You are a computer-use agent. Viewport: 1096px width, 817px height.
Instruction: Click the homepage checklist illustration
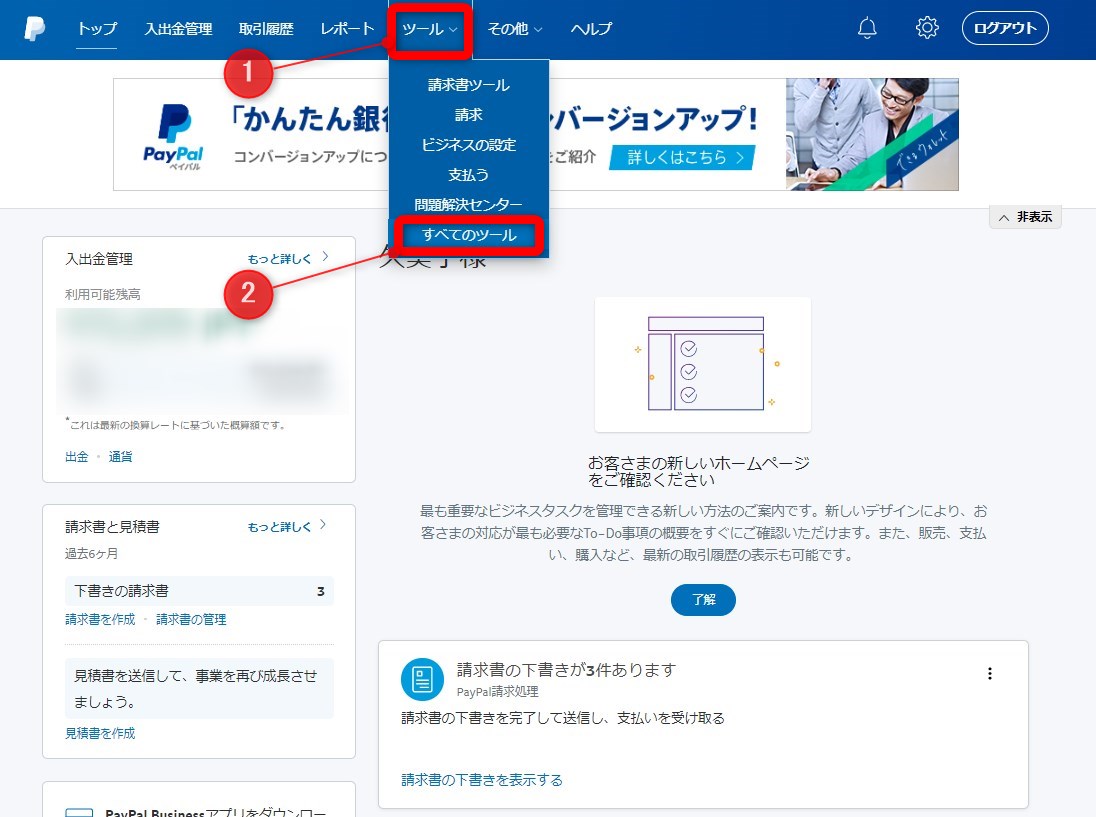[x=703, y=365]
